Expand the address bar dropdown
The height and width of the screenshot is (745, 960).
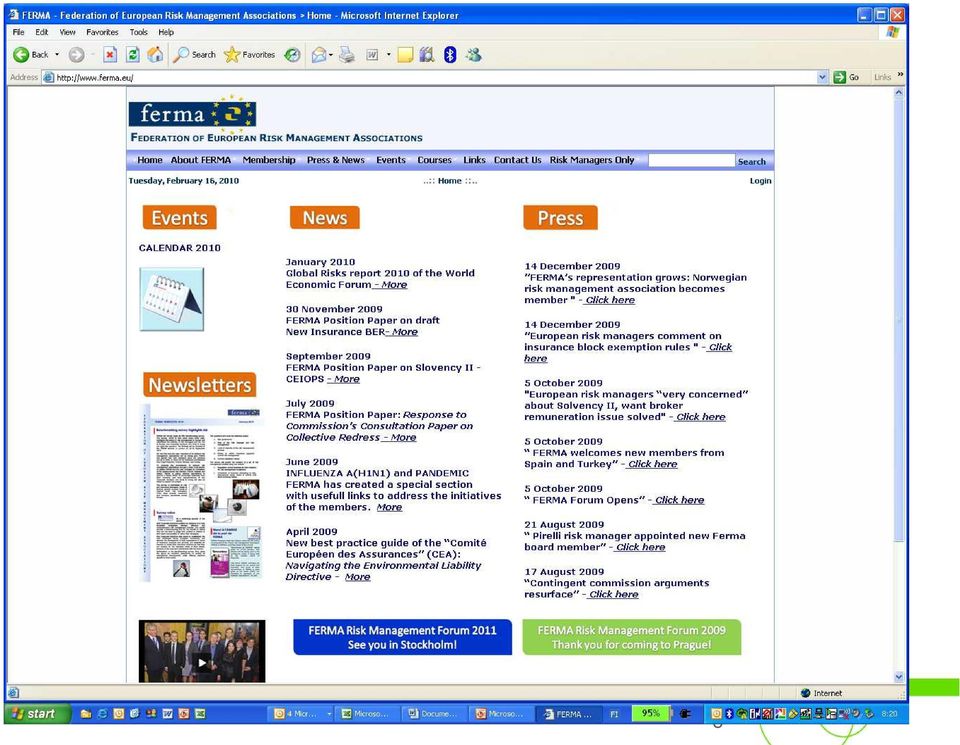point(822,77)
